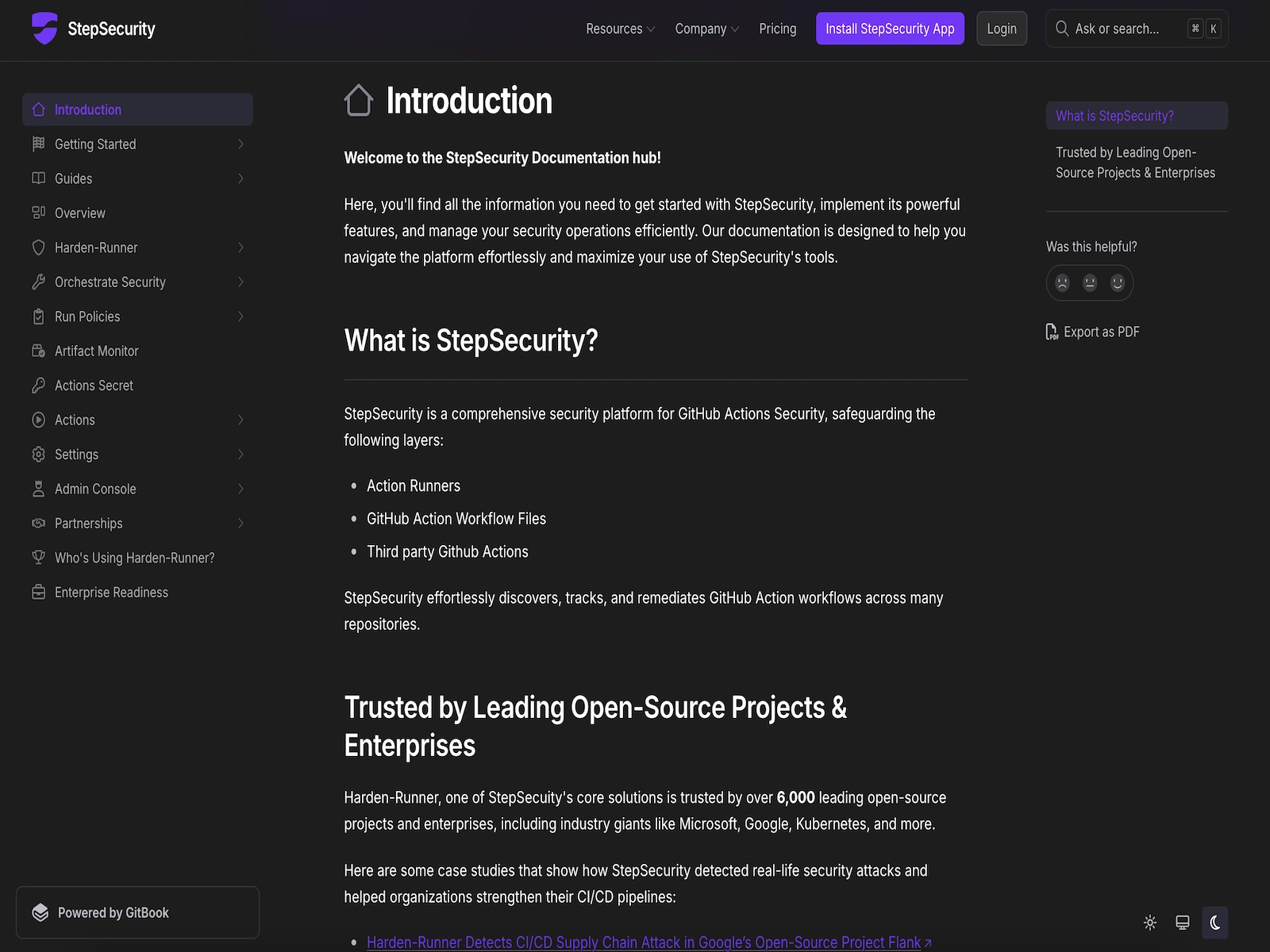The image size is (1270, 952).
Task: Expand the Actions section chevron
Action: tap(241, 420)
